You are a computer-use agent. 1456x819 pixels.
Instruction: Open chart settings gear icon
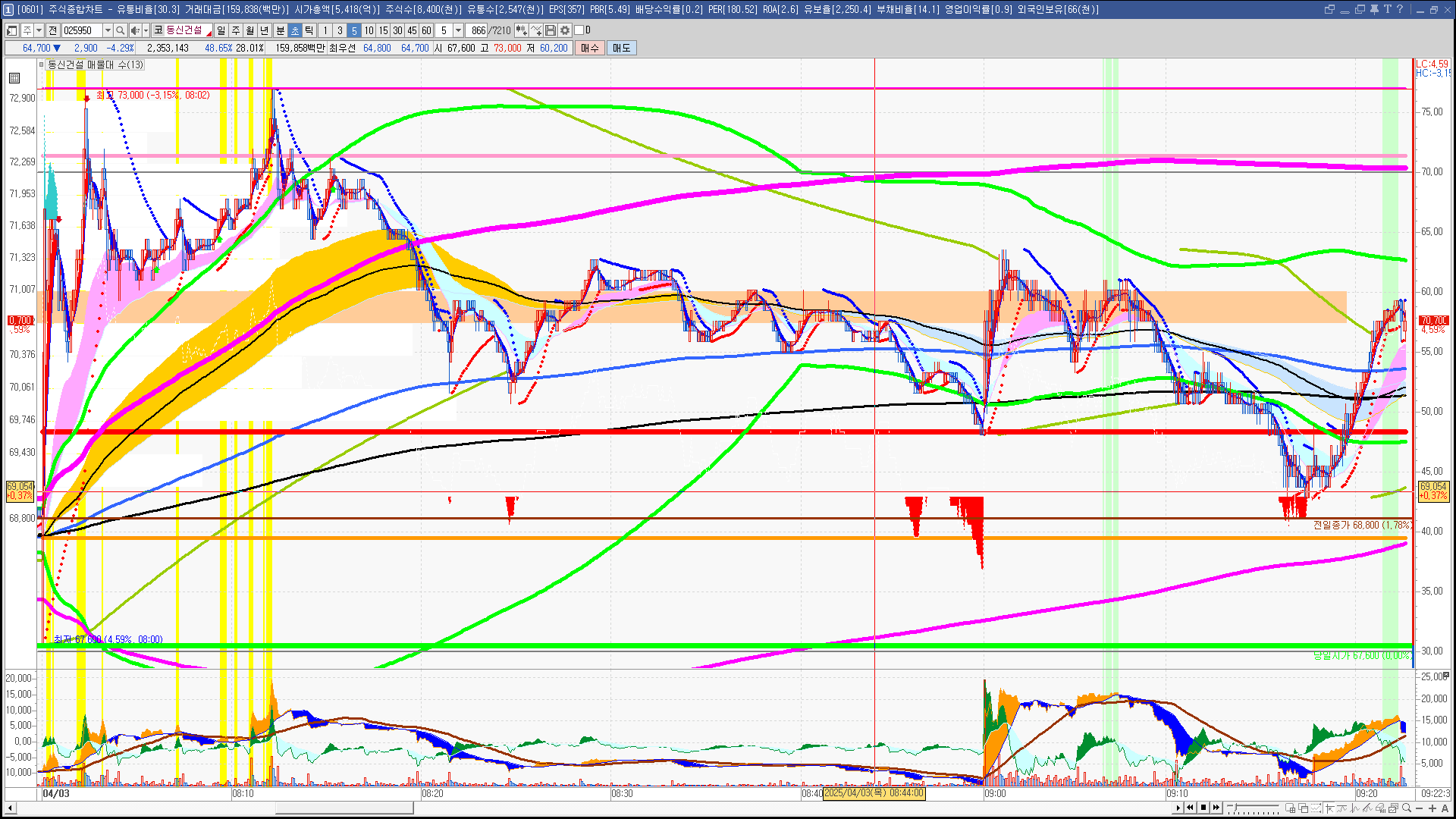coord(565,30)
